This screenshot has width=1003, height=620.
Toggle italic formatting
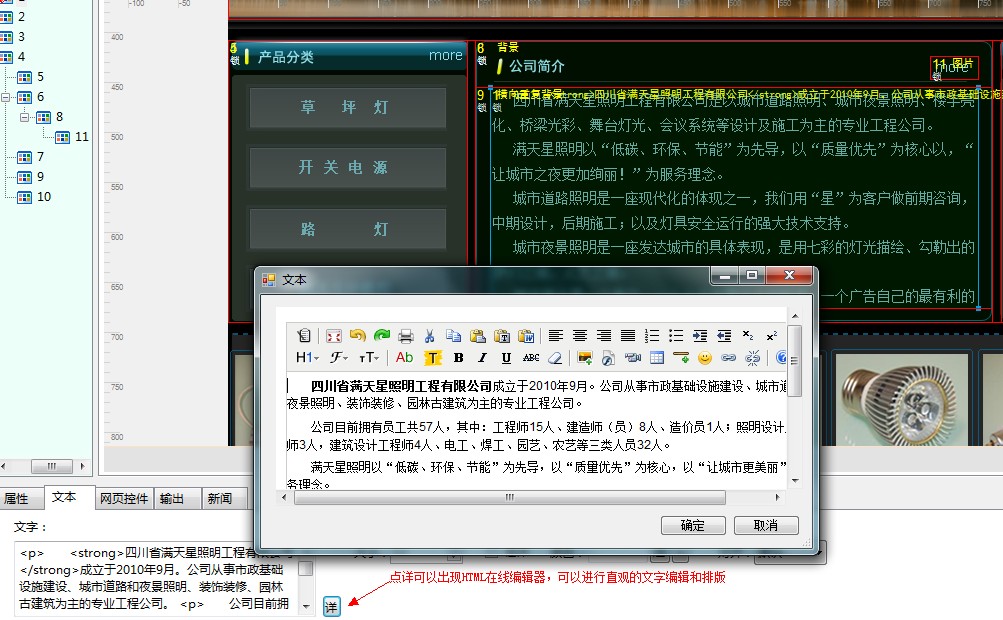coord(482,358)
